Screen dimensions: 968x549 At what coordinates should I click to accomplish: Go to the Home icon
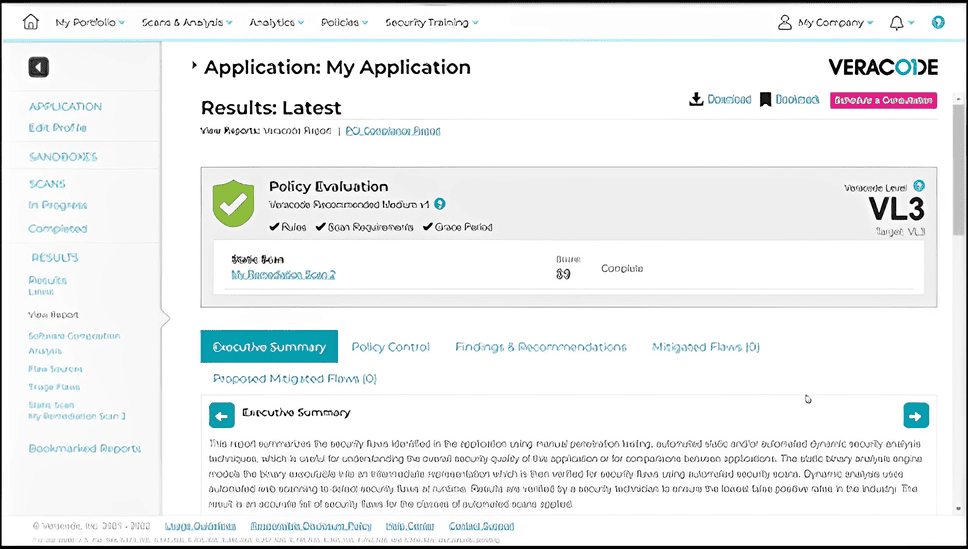click(30, 22)
